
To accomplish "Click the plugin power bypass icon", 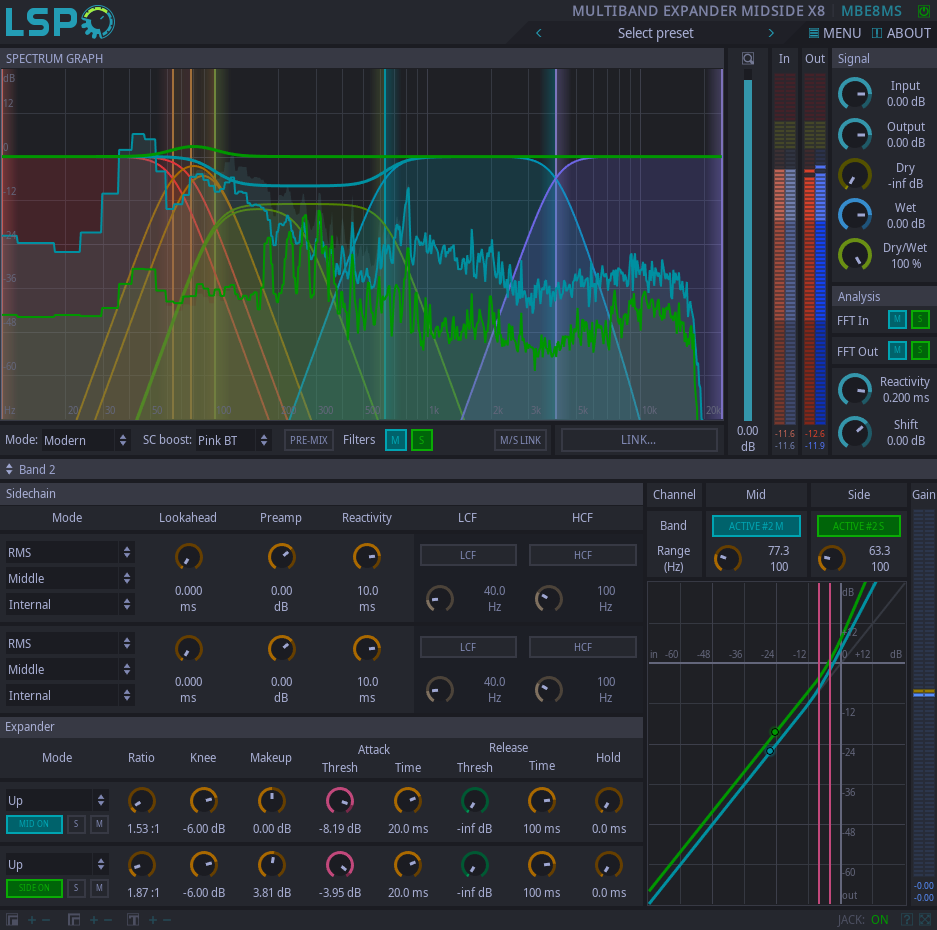I will point(923,11).
